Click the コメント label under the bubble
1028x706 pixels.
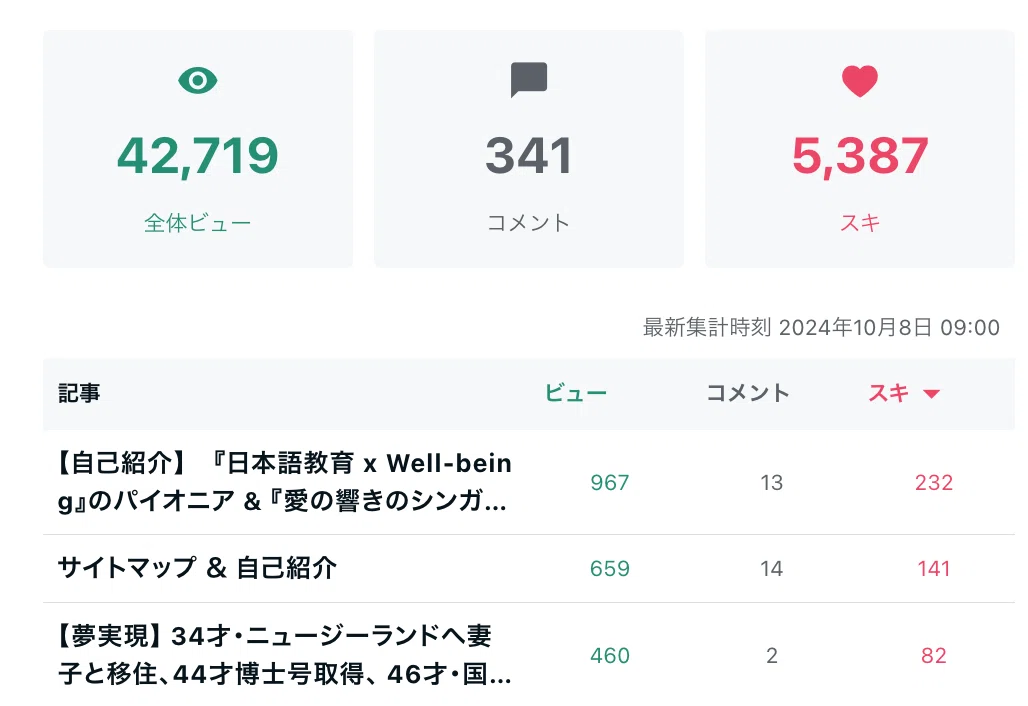coord(528,223)
